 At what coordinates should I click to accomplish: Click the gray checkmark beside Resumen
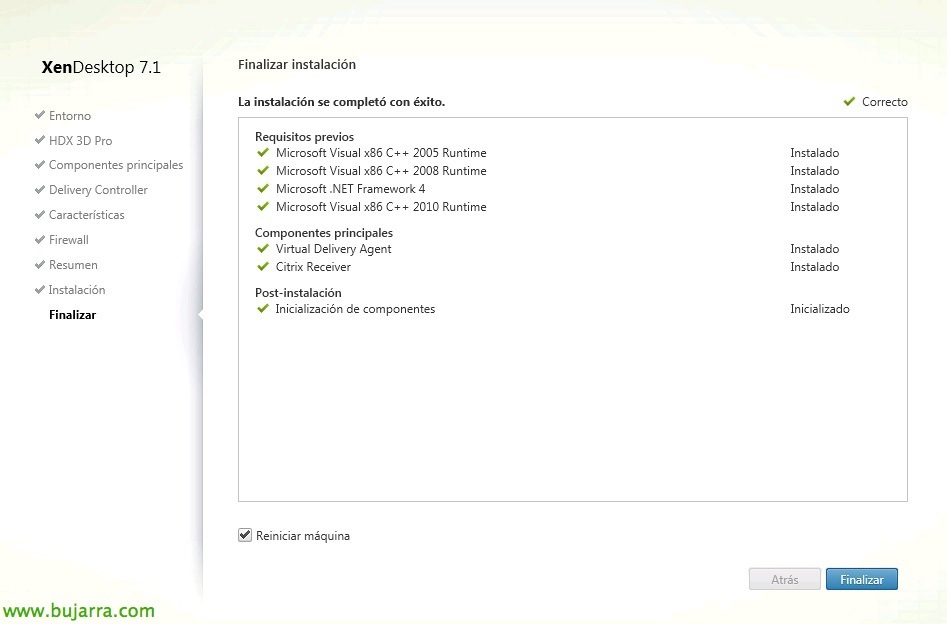(40, 265)
